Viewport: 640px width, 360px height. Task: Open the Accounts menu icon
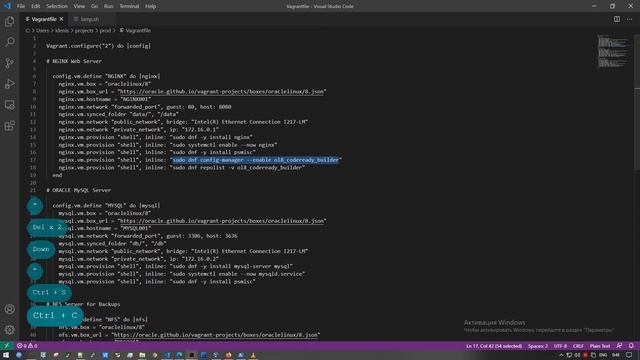point(9,309)
